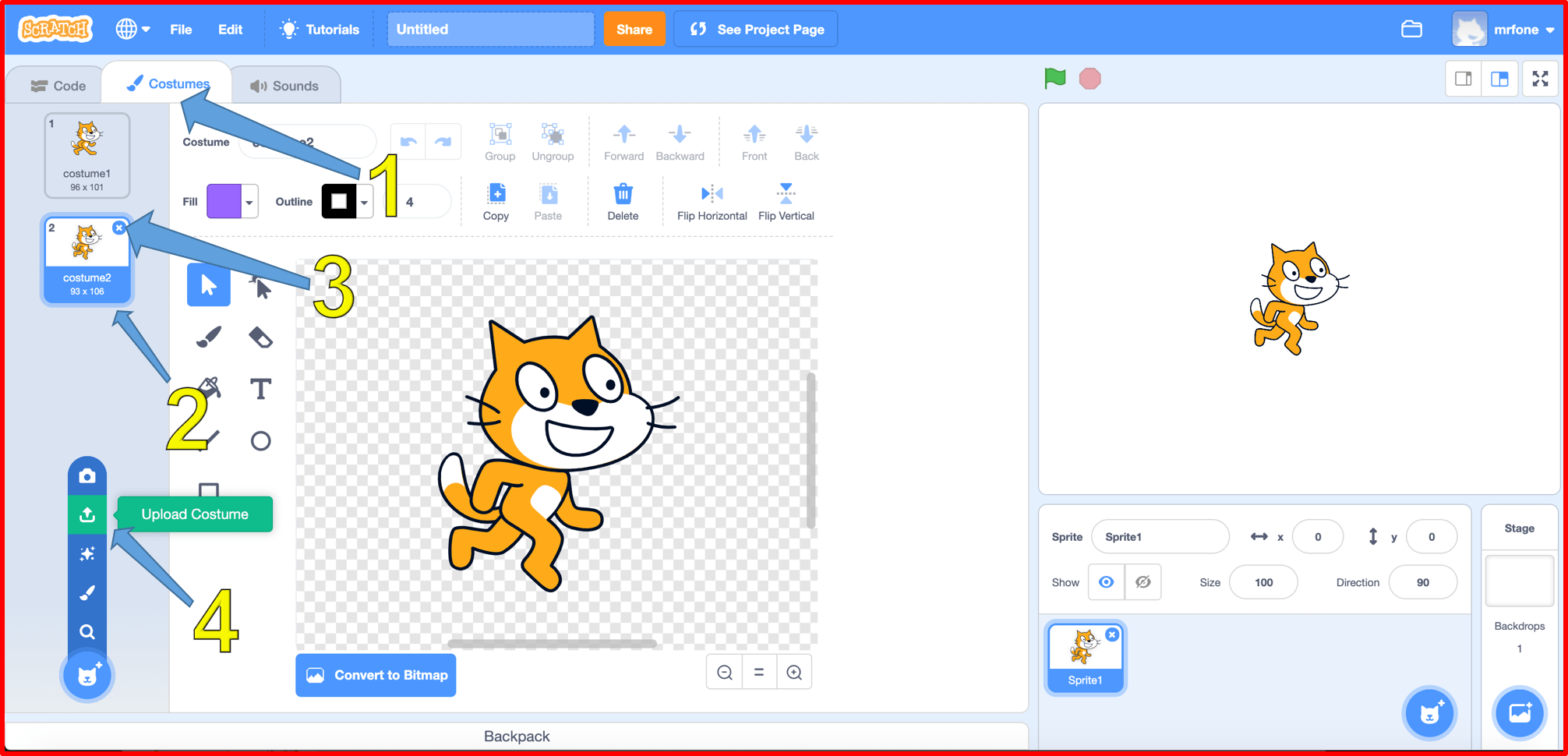Paste the copied shape
Image resolution: width=1568 pixels, height=756 pixels.
tap(548, 202)
